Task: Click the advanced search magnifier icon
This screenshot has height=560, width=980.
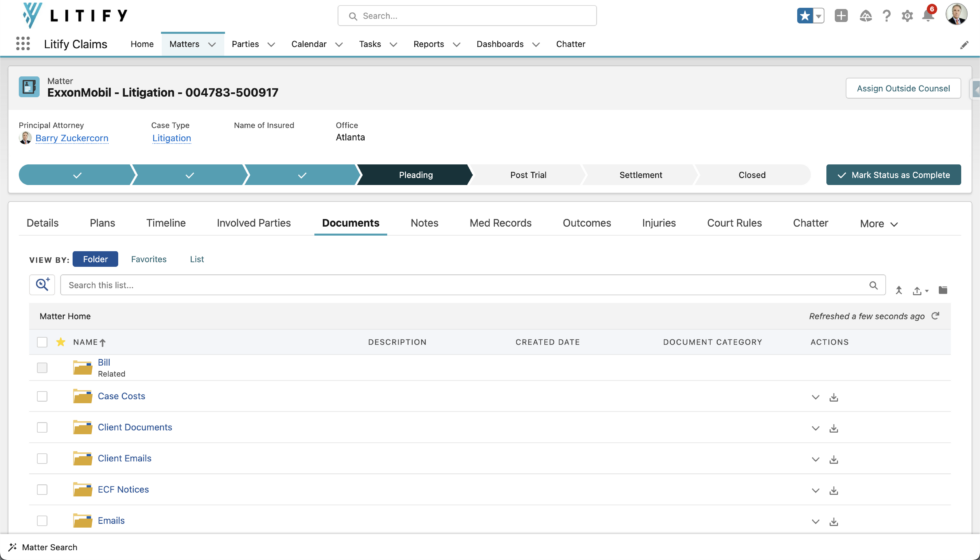Action: [42, 285]
